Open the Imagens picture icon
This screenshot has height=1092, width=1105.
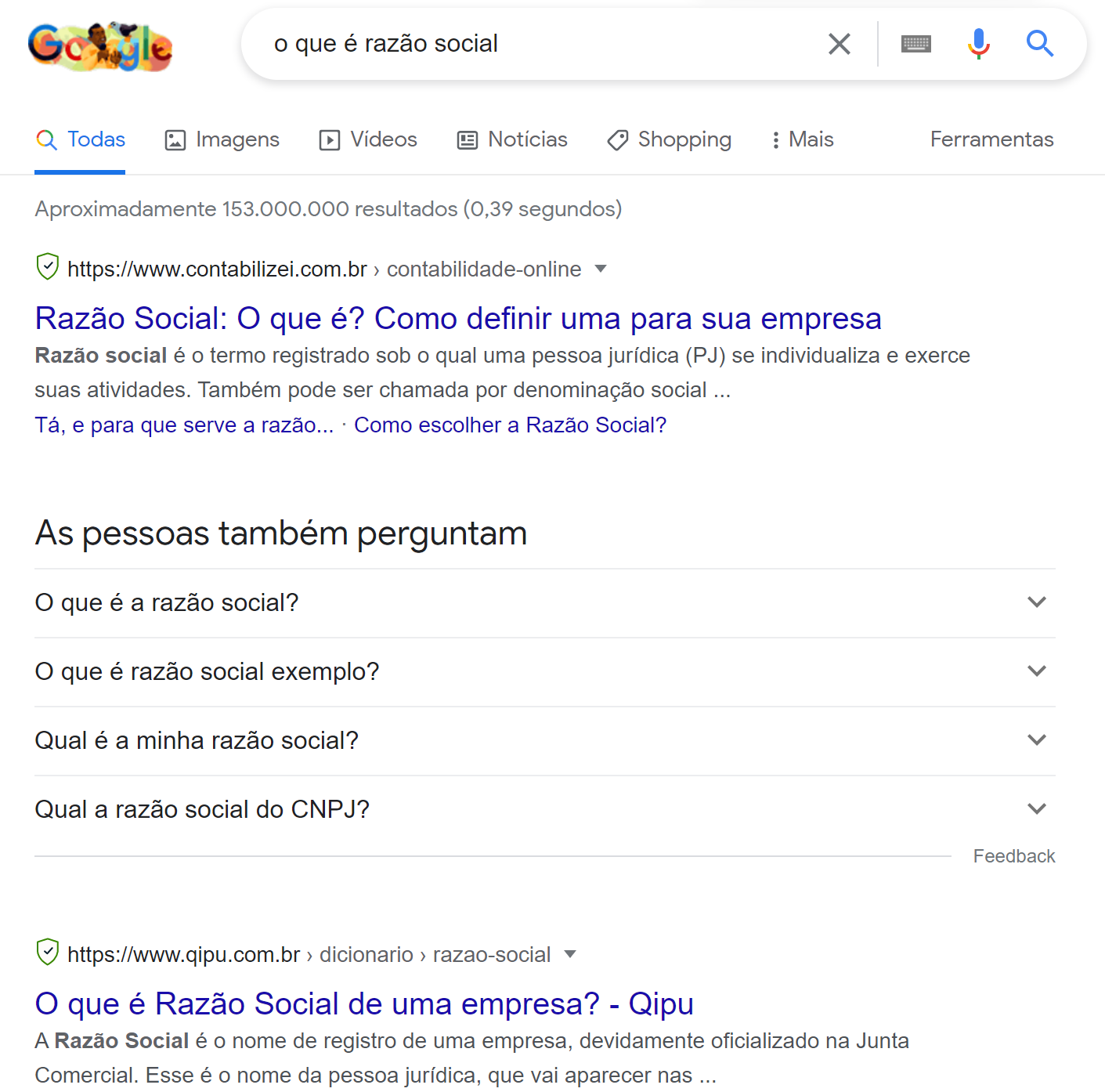[x=173, y=139]
